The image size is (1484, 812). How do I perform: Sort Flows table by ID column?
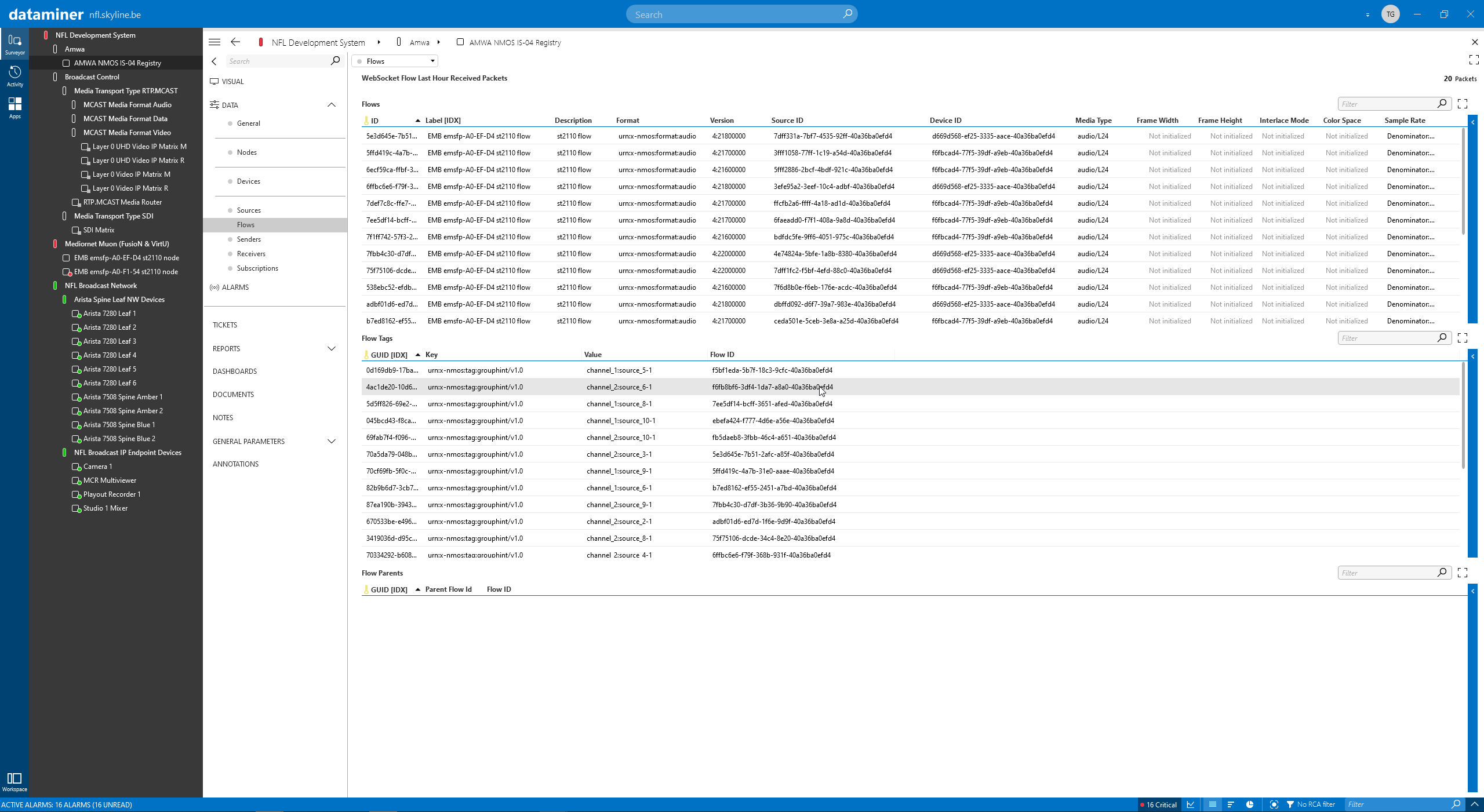pyautogui.click(x=374, y=121)
